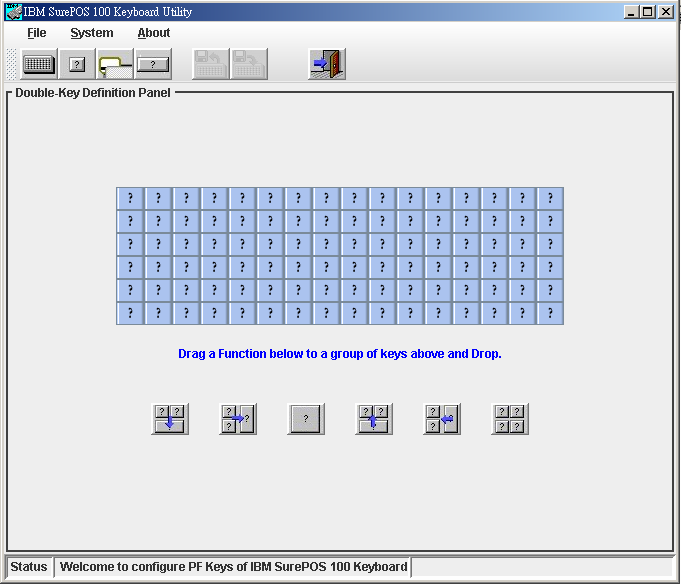
Task: Select the key group with right arrow
Action: click(238, 419)
